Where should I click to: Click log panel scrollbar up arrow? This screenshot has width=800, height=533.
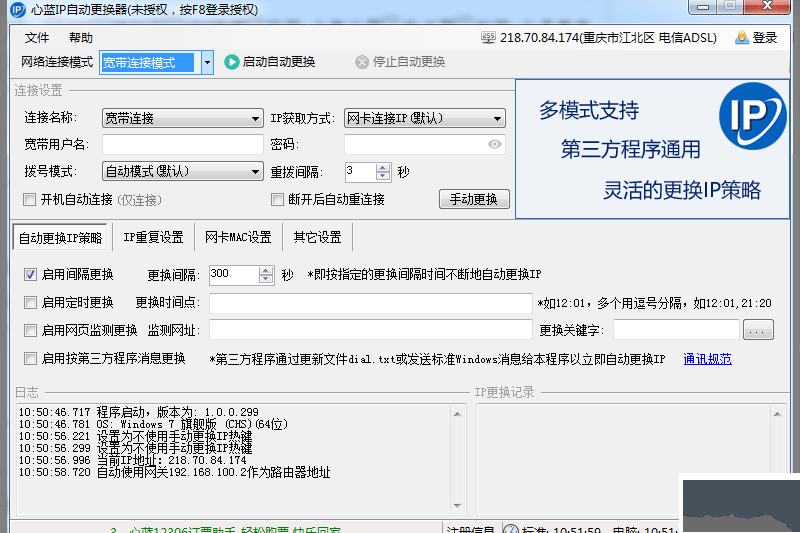457,414
